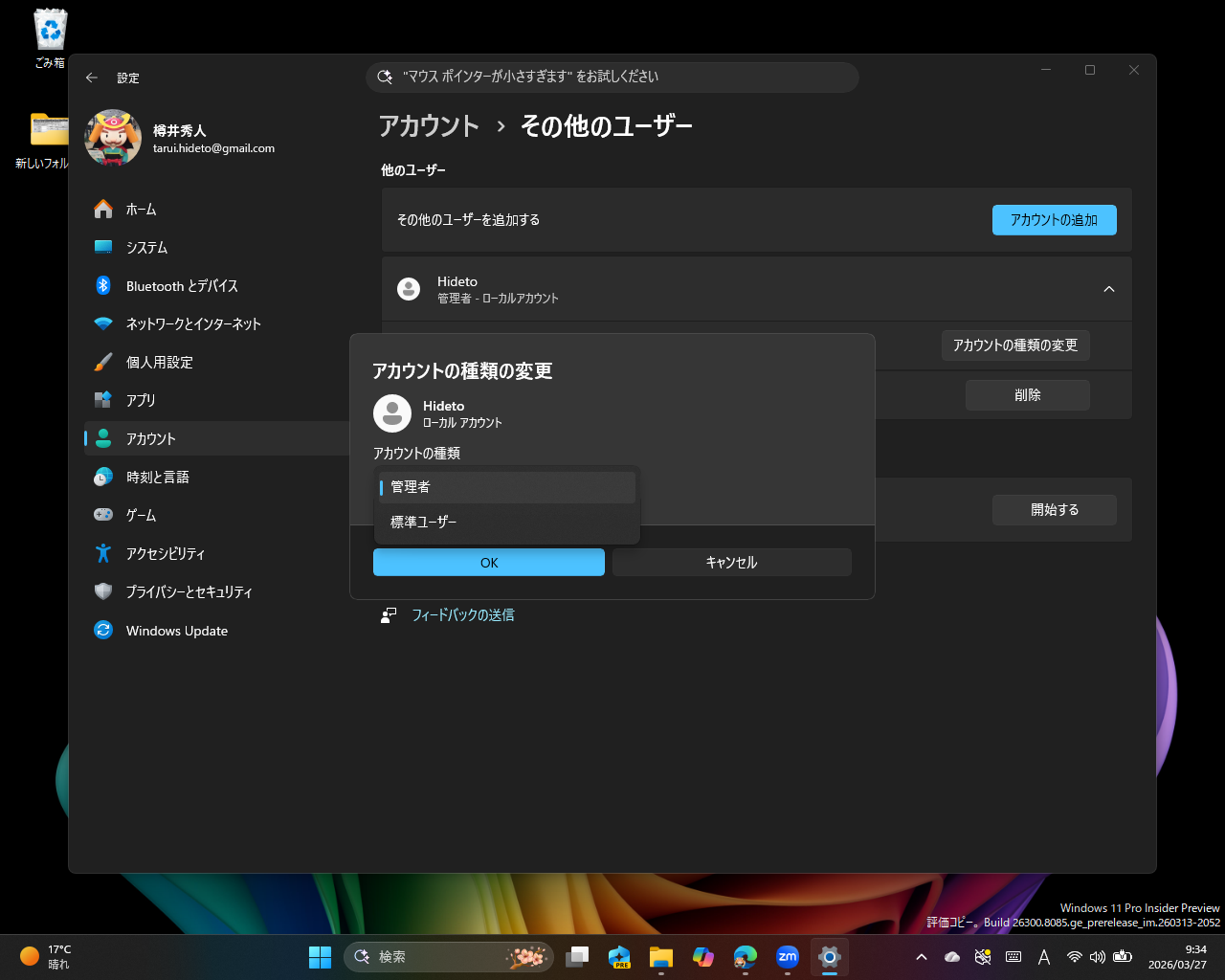Collapse the Hideto account entry

point(1108,288)
